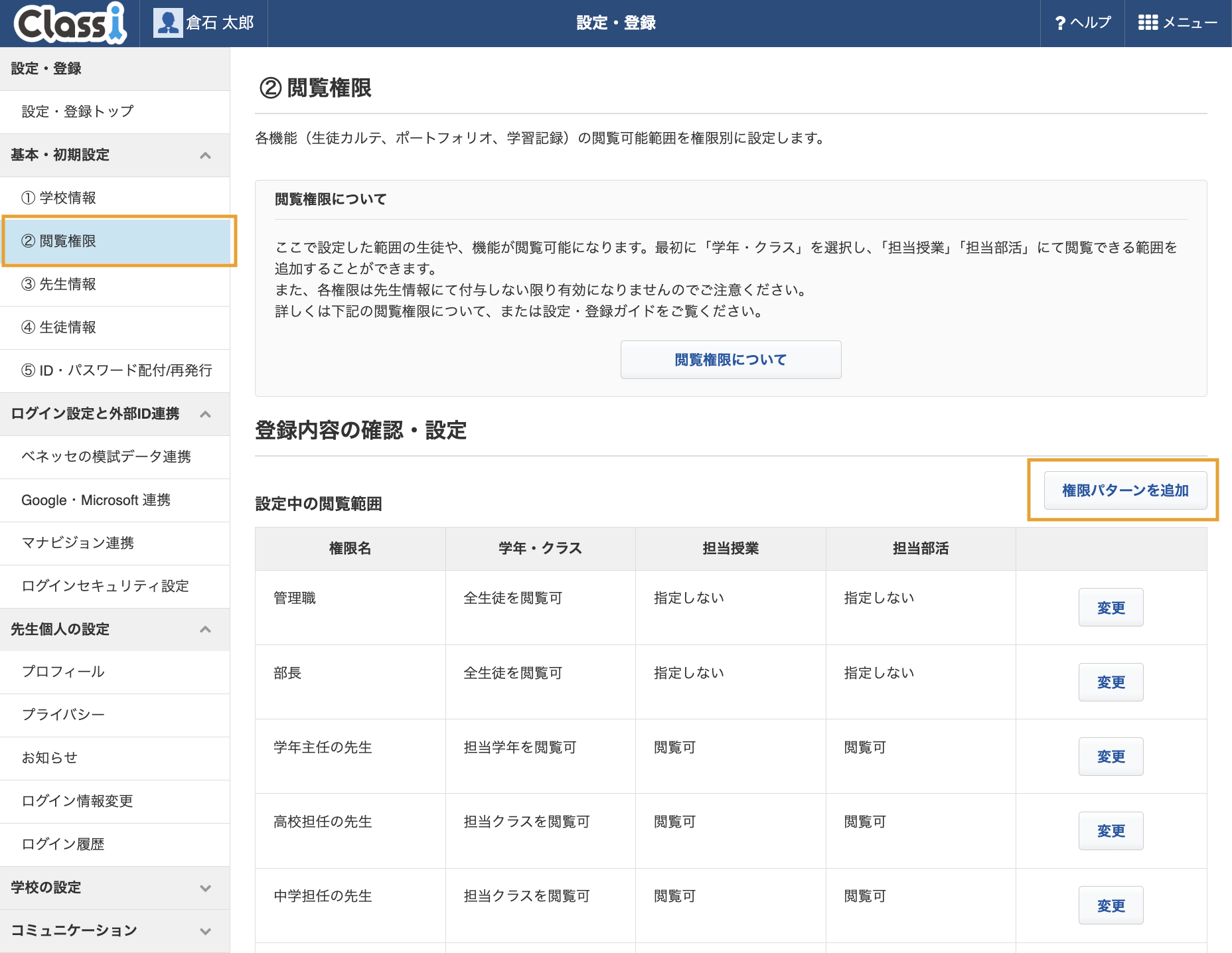Open the メニュー grid menu
Image resolution: width=1232 pixels, height=953 pixels.
point(1178,23)
